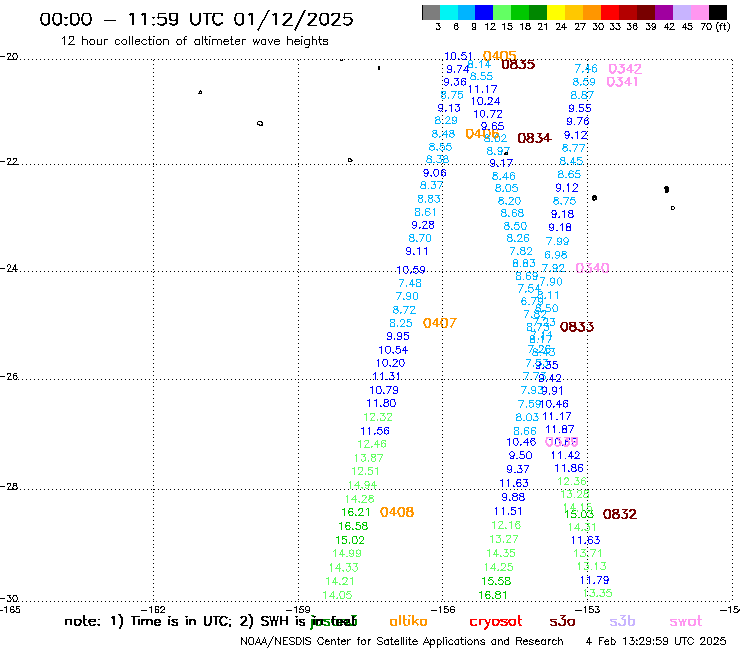Screen dimensions: 740x650
Task: Click the purple swatch in the color scale
Action: 664,12
